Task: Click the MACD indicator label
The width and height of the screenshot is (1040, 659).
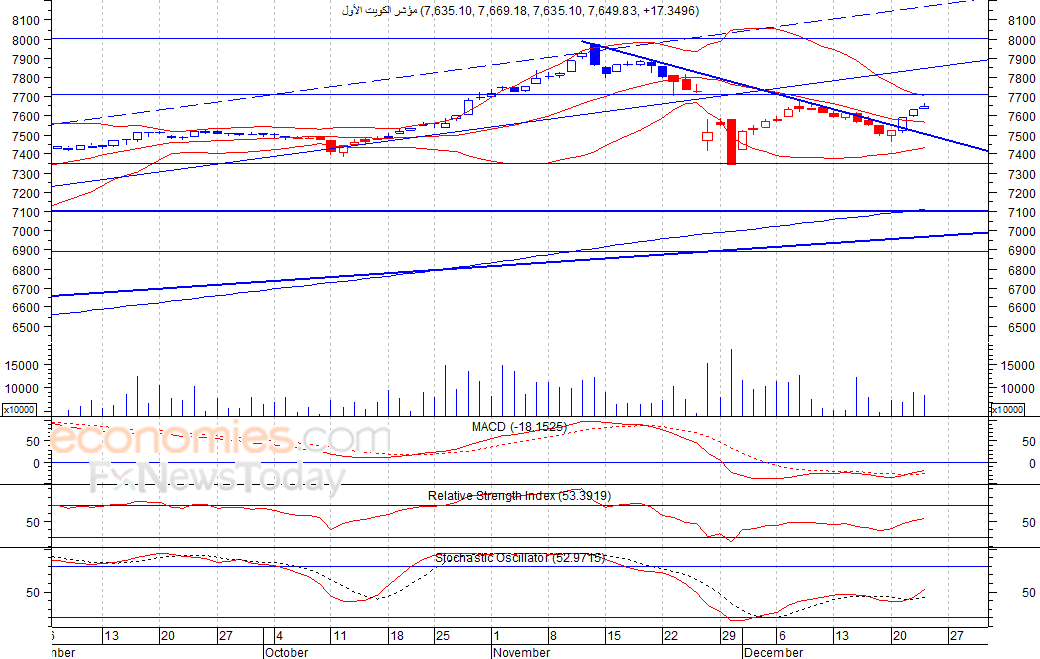Action: pyautogui.click(x=519, y=426)
